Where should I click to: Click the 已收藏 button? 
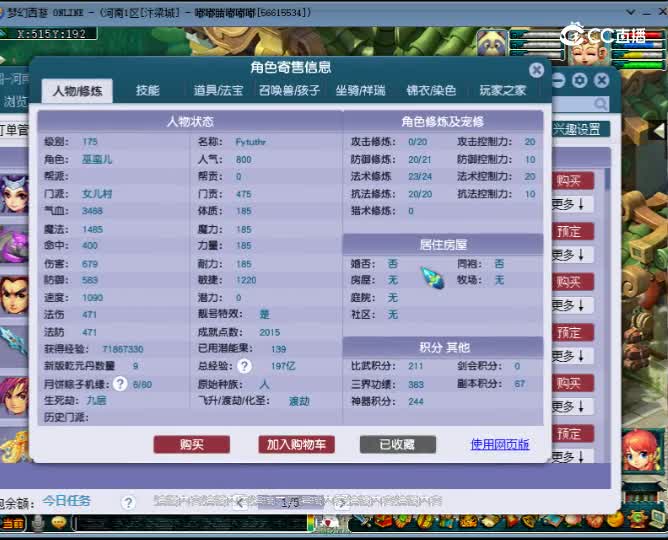398,445
